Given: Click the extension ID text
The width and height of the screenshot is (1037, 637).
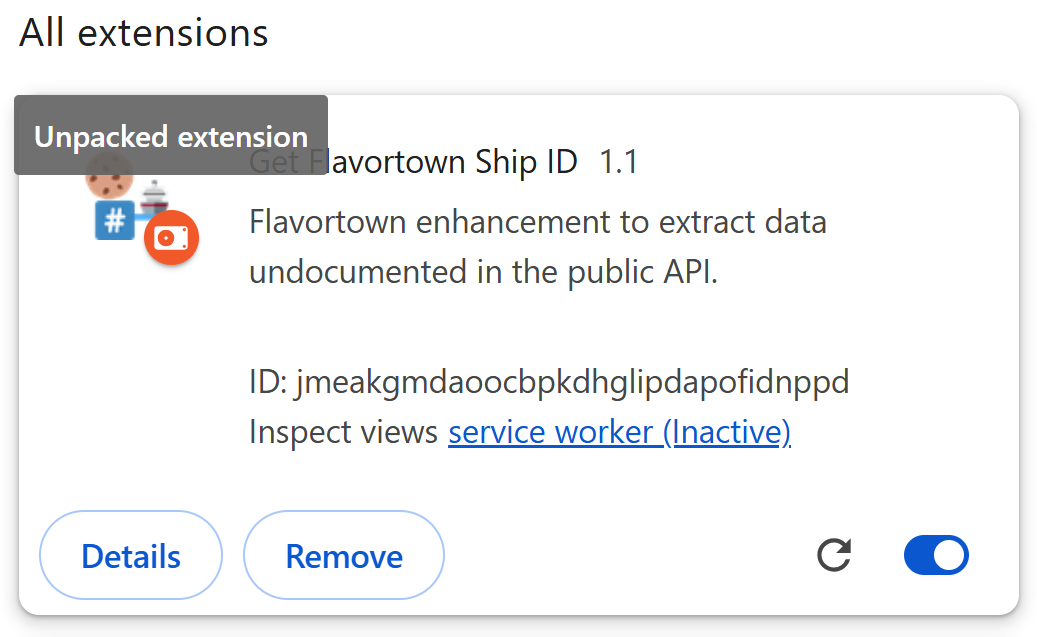Looking at the screenshot, I should point(572,381).
